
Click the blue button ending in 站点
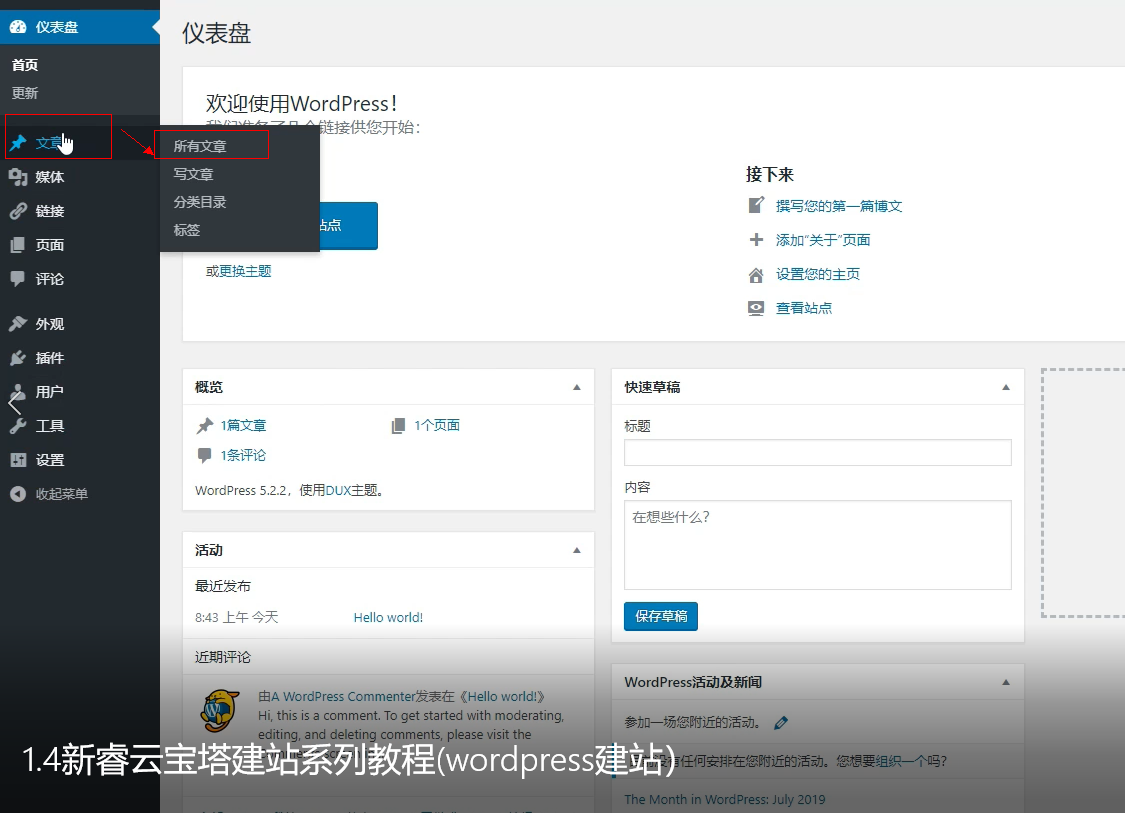click(349, 225)
